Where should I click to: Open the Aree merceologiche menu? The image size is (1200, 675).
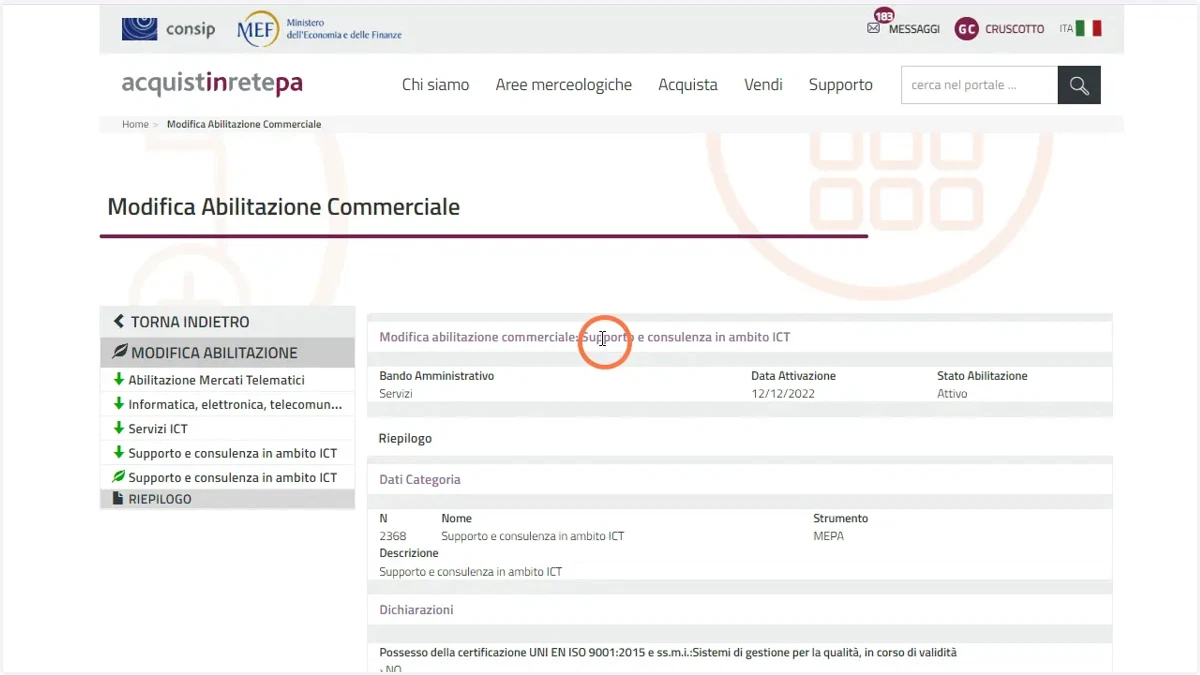pyautogui.click(x=564, y=85)
